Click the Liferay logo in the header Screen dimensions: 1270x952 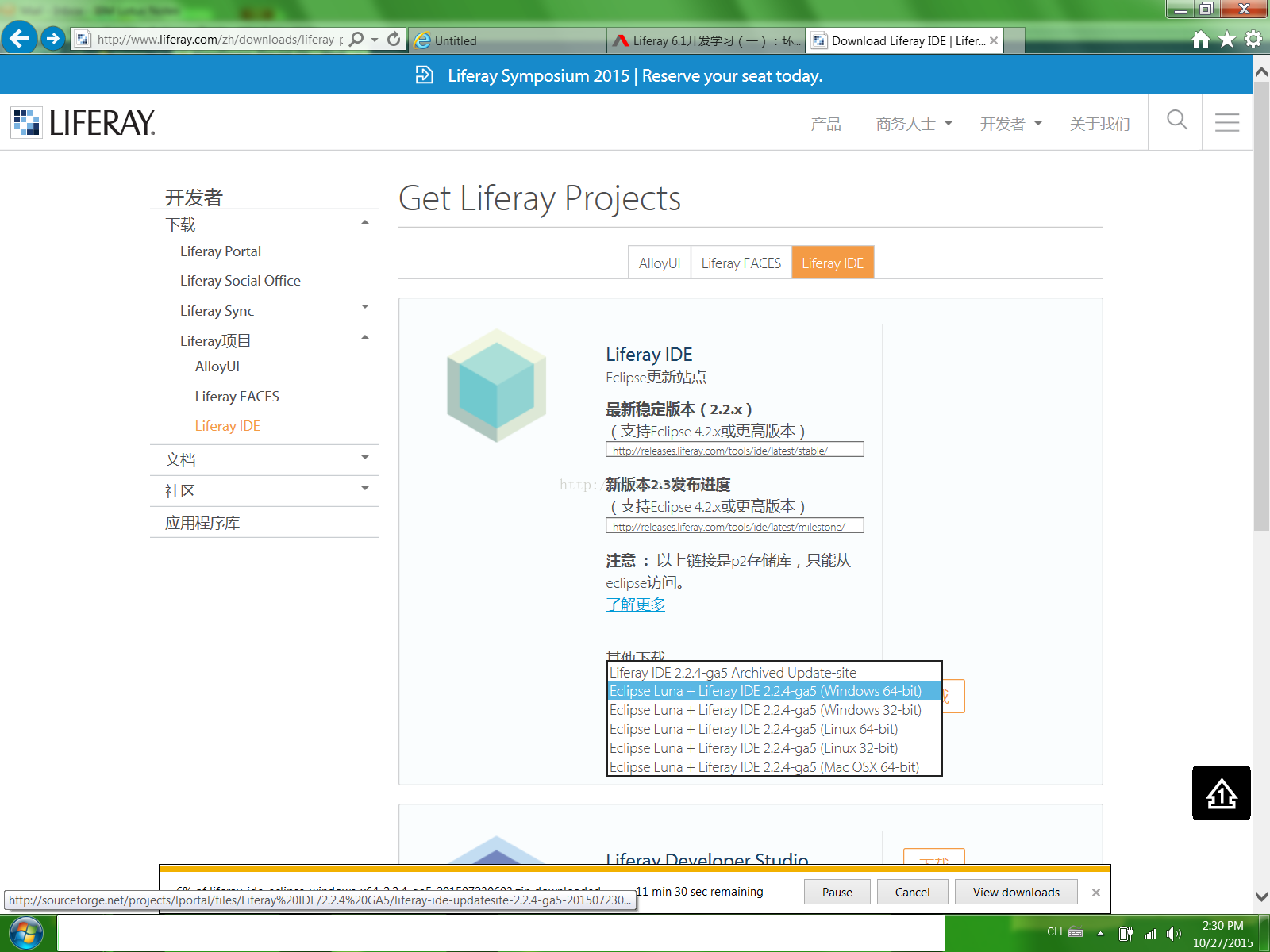83,122
